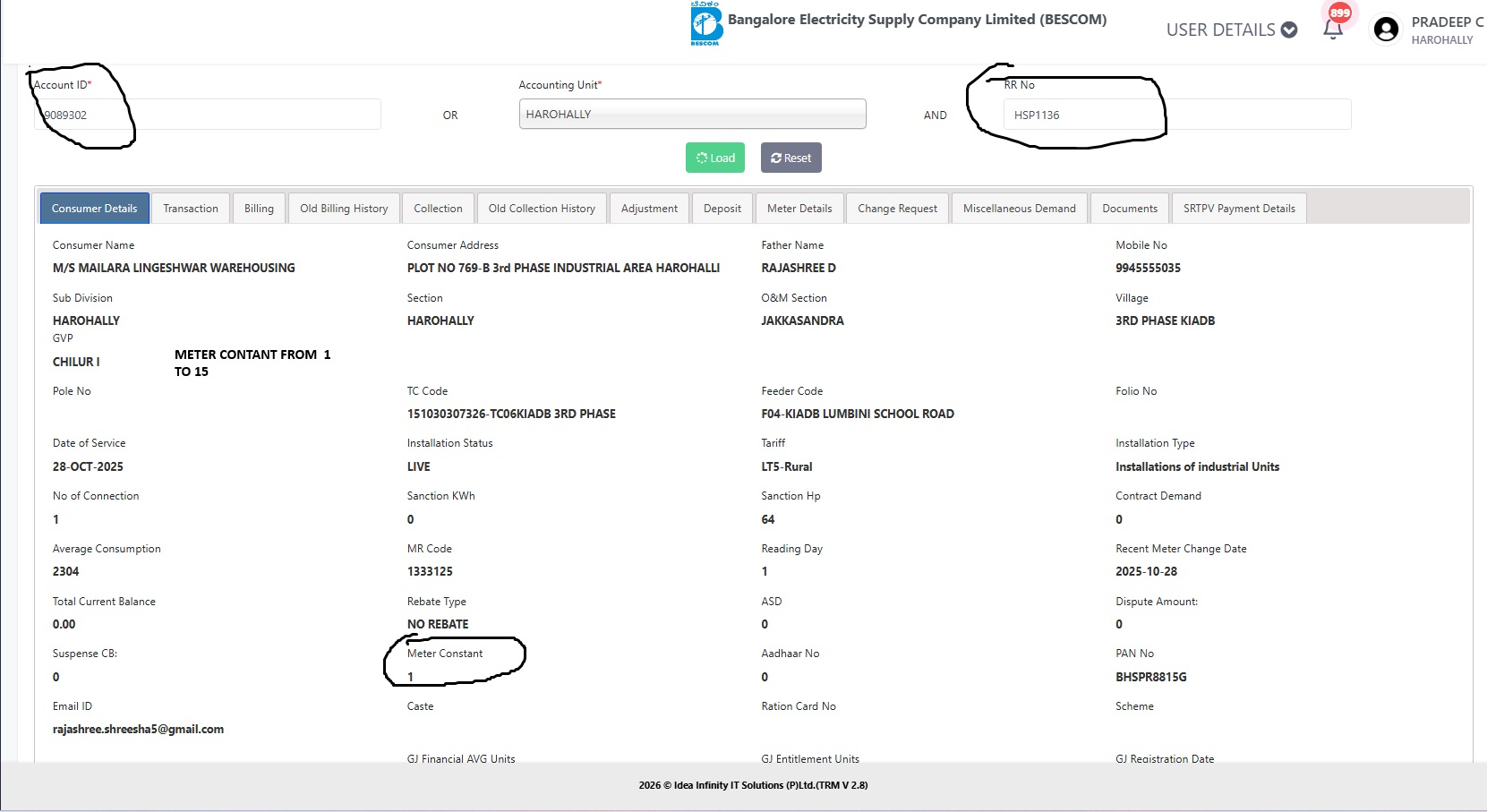Click the Accounting Unit field HAROHALLY
1487x812 pixels.
(692, 114)
